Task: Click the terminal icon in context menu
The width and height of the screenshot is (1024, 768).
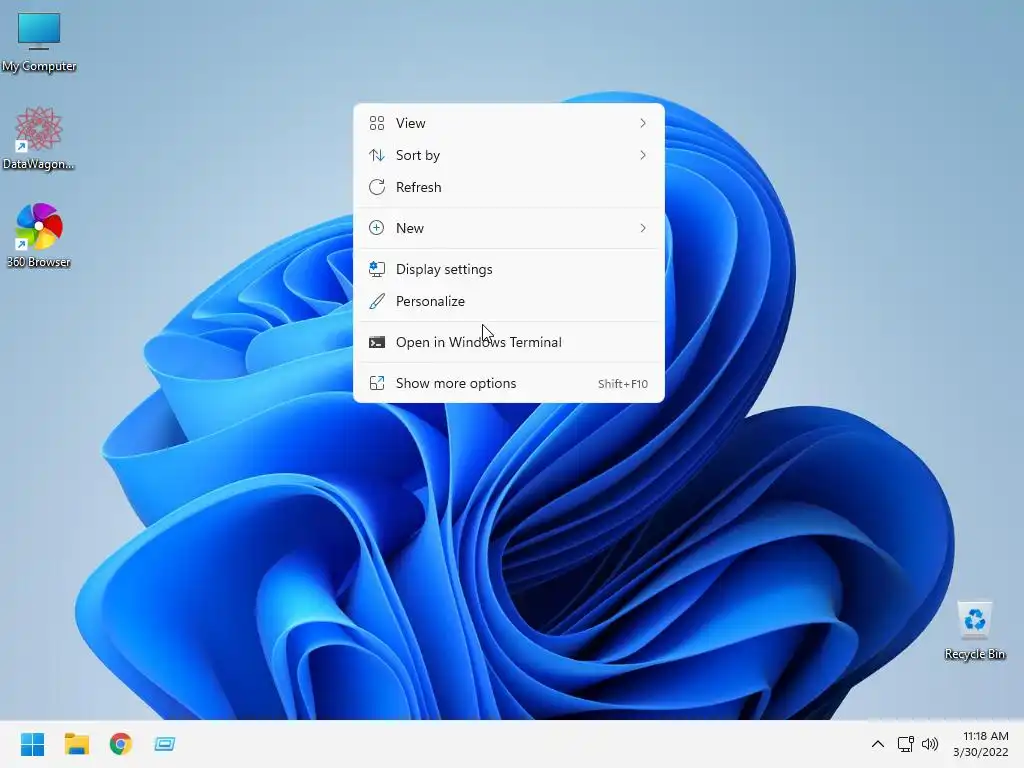Action: pos(377,342)
